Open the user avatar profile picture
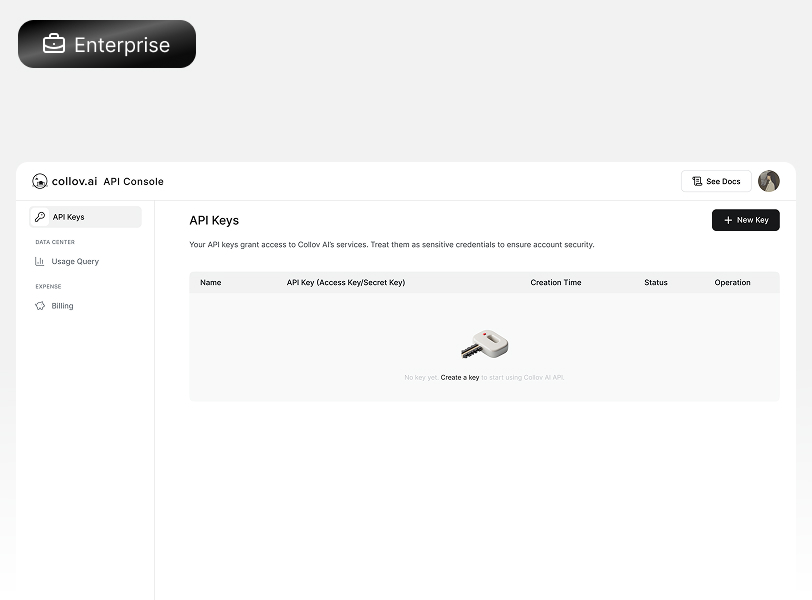The height and width of the screenshot is (600, 812). 768,181
